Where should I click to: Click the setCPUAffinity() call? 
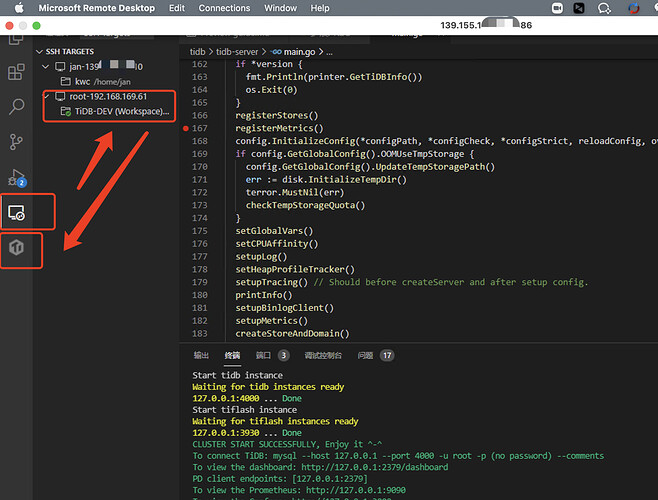point(277,243)
